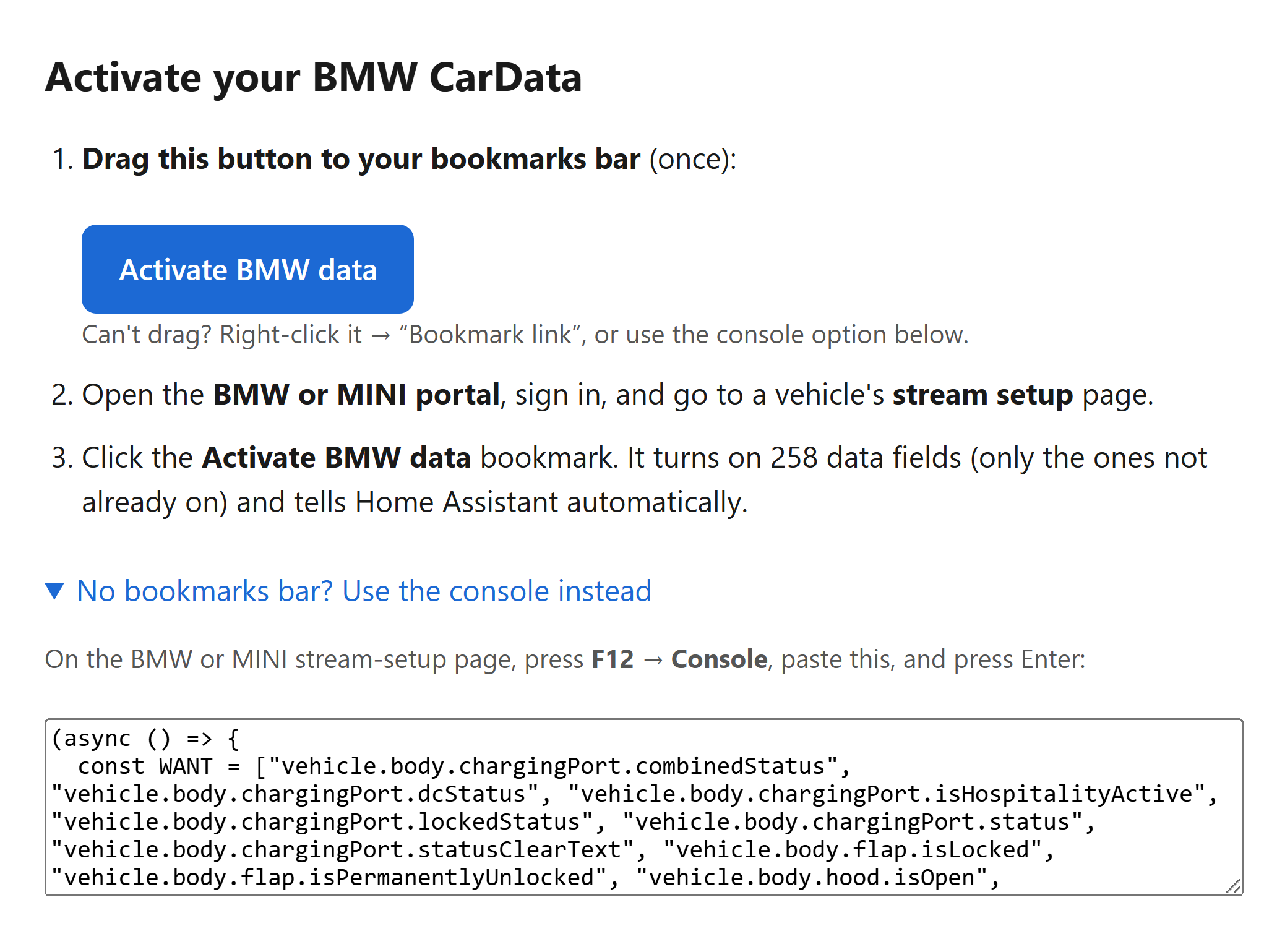Click the bold 'Console' label
The height and width of the screenshot is (952, 1277).
720,659
